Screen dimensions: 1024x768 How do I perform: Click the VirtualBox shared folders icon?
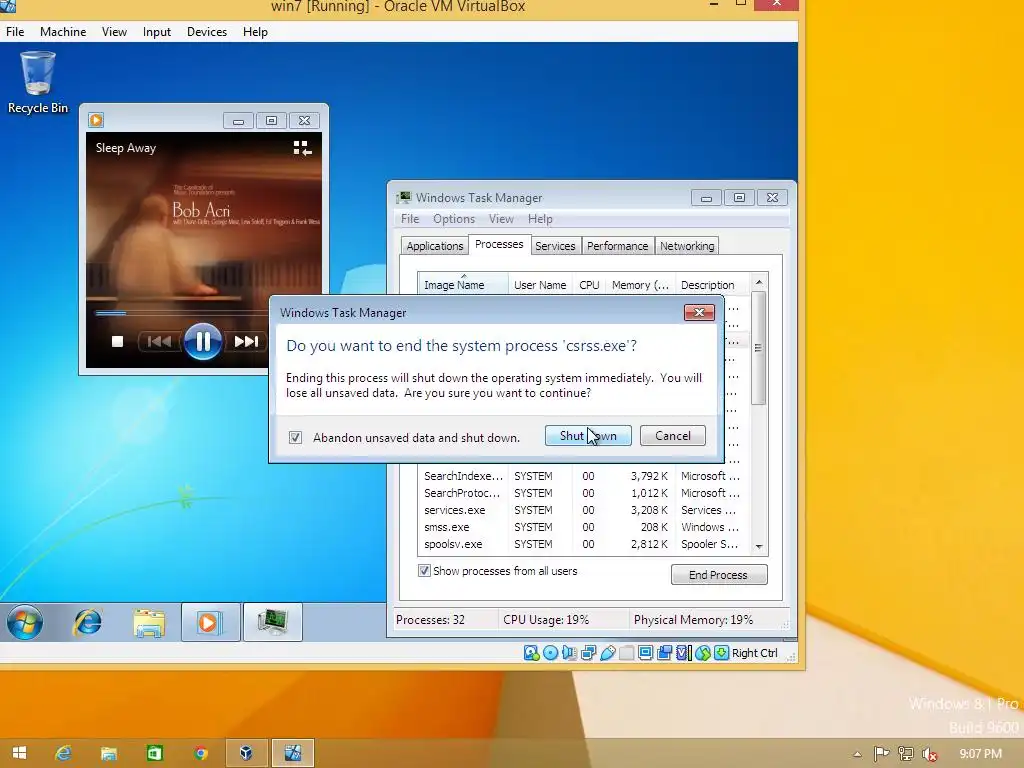[626, 653]
